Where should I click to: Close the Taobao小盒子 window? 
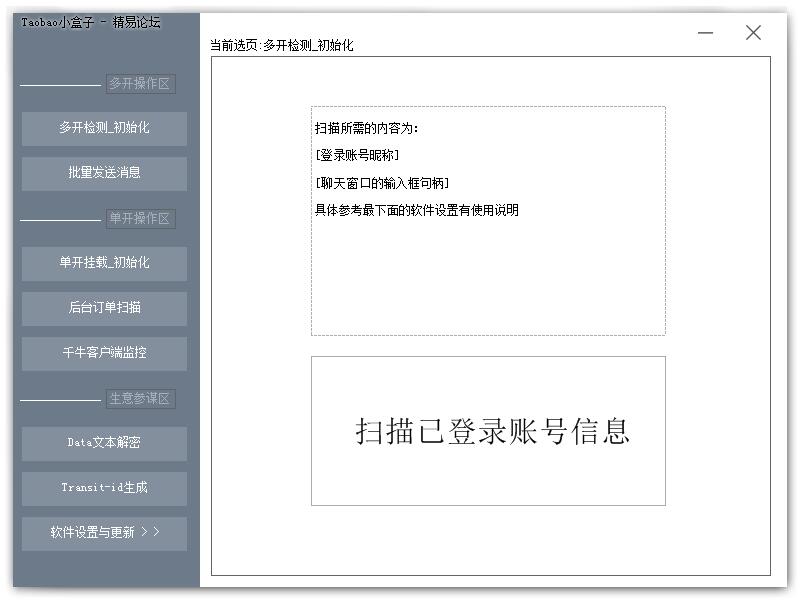coord(753,33)
